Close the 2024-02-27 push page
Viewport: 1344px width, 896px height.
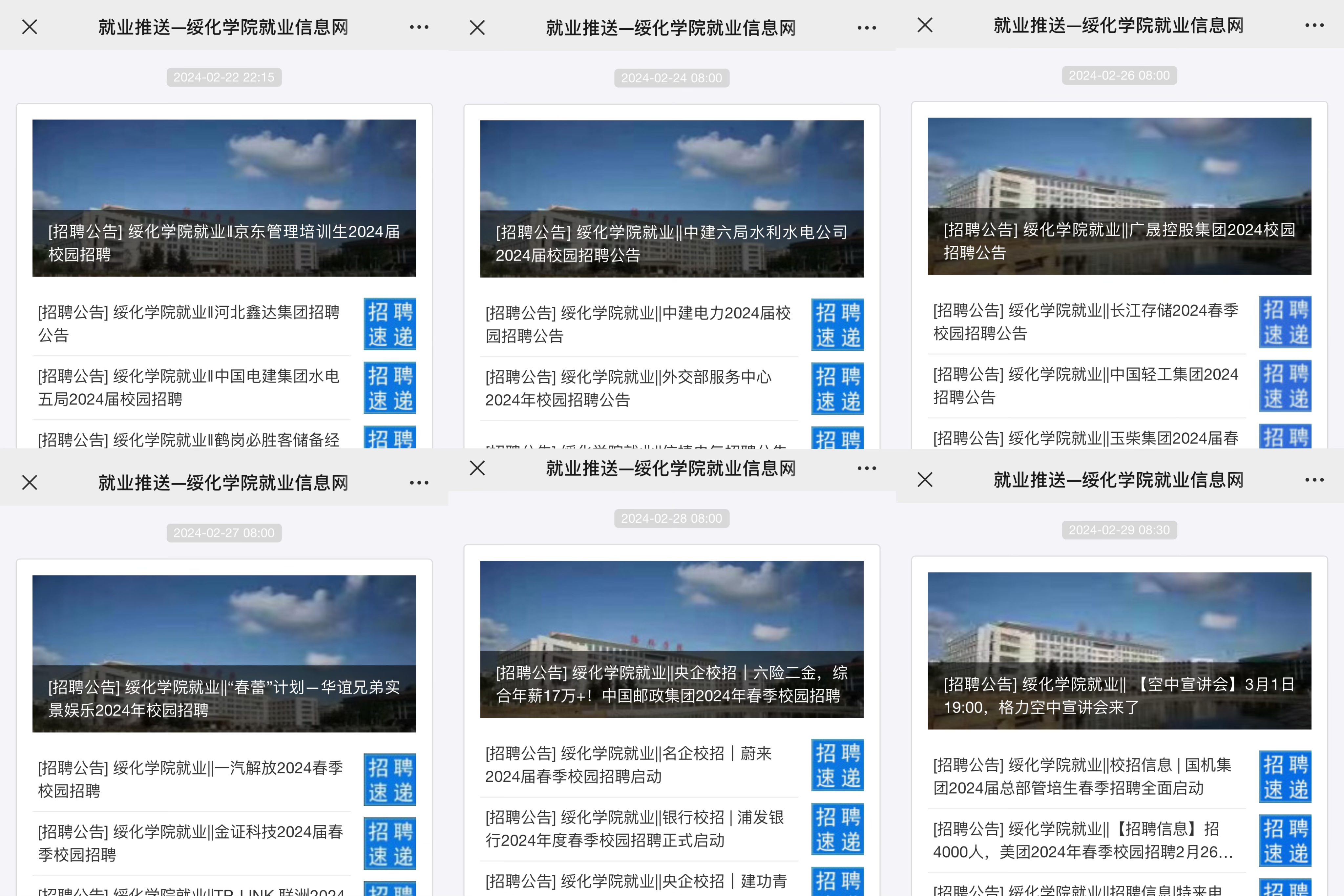pos(30,482)
